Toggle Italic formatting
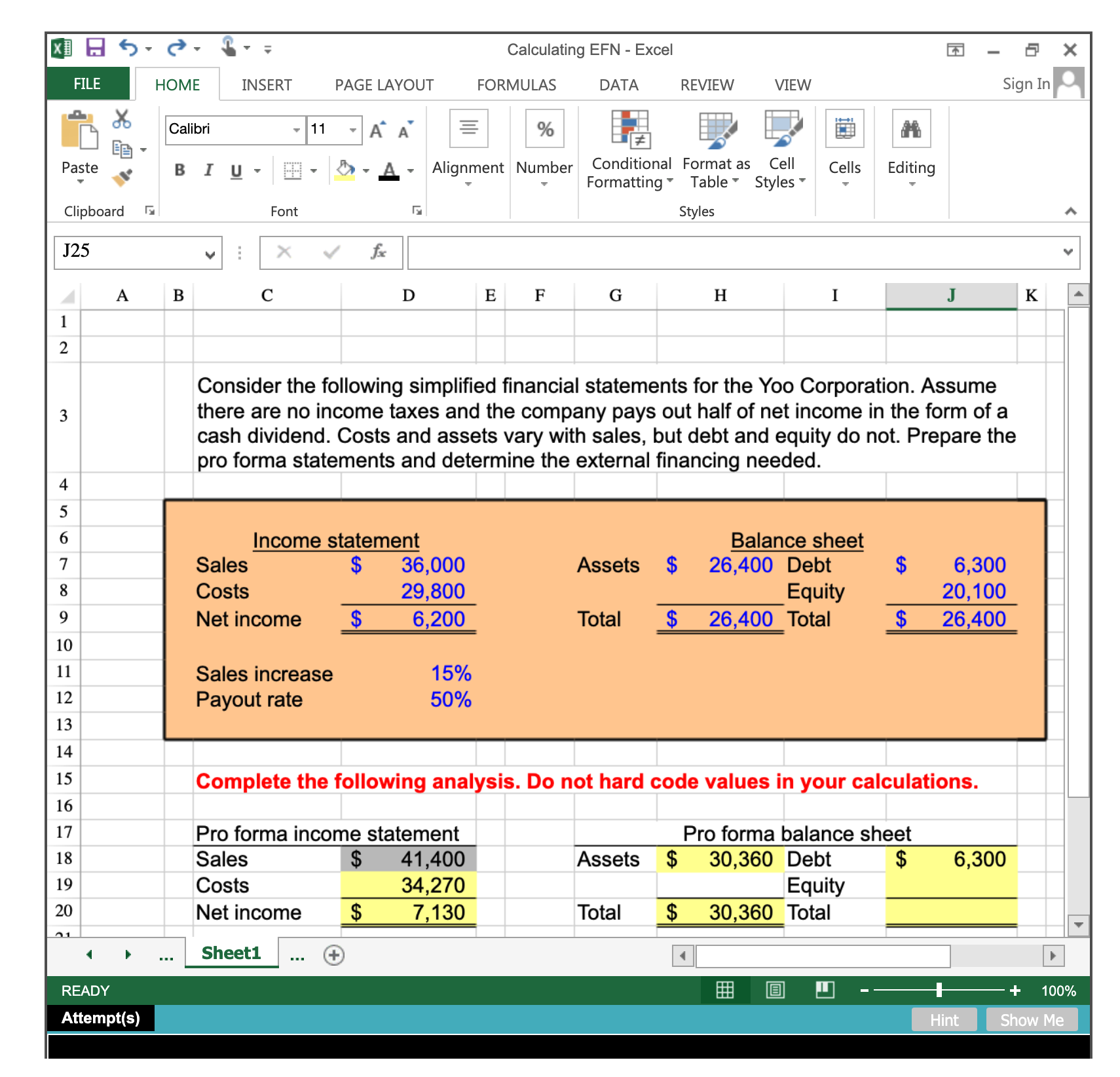Viewport: 1120px width, 1077px height. pos(208,170)
